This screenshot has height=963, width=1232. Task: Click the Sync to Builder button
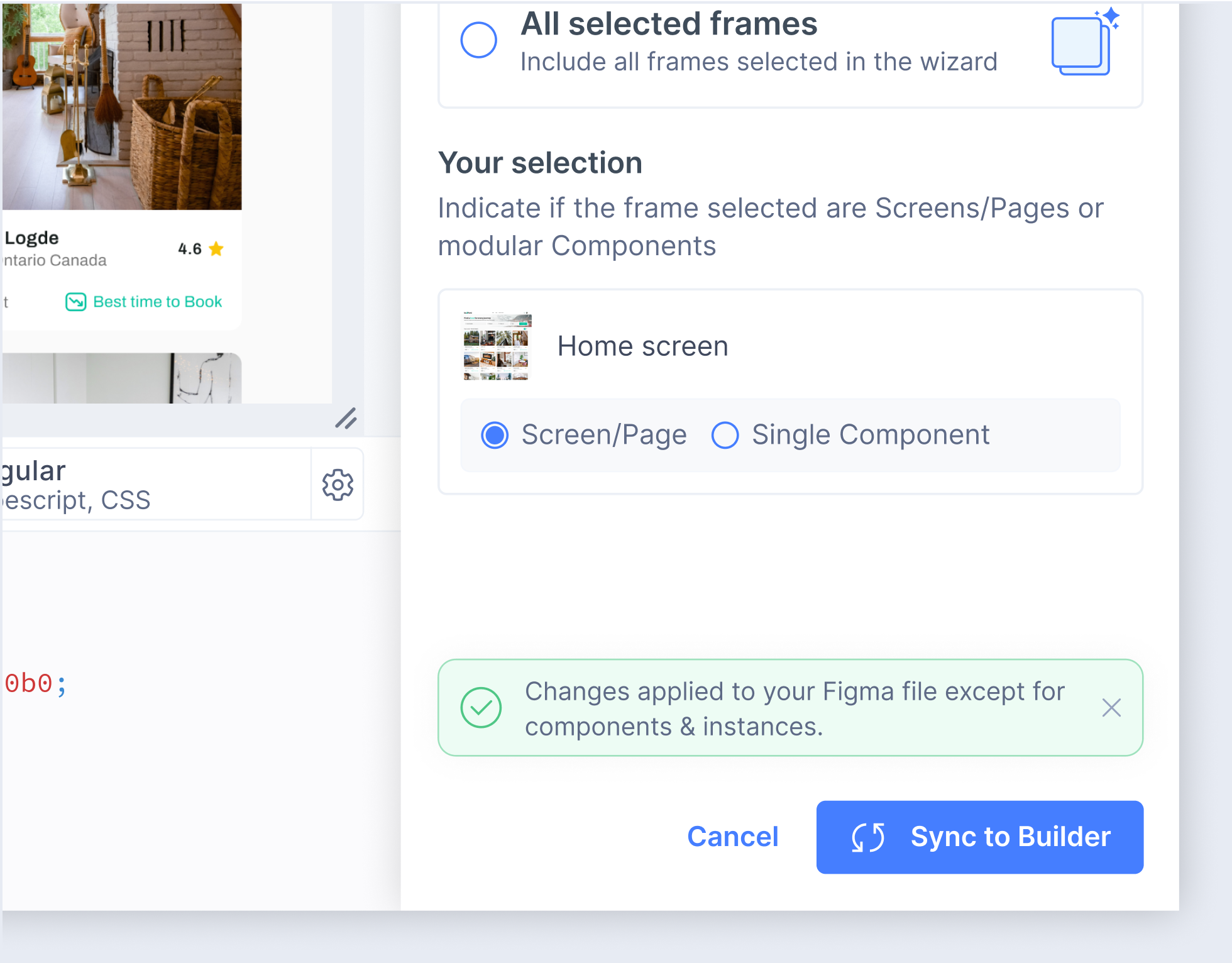979,837
